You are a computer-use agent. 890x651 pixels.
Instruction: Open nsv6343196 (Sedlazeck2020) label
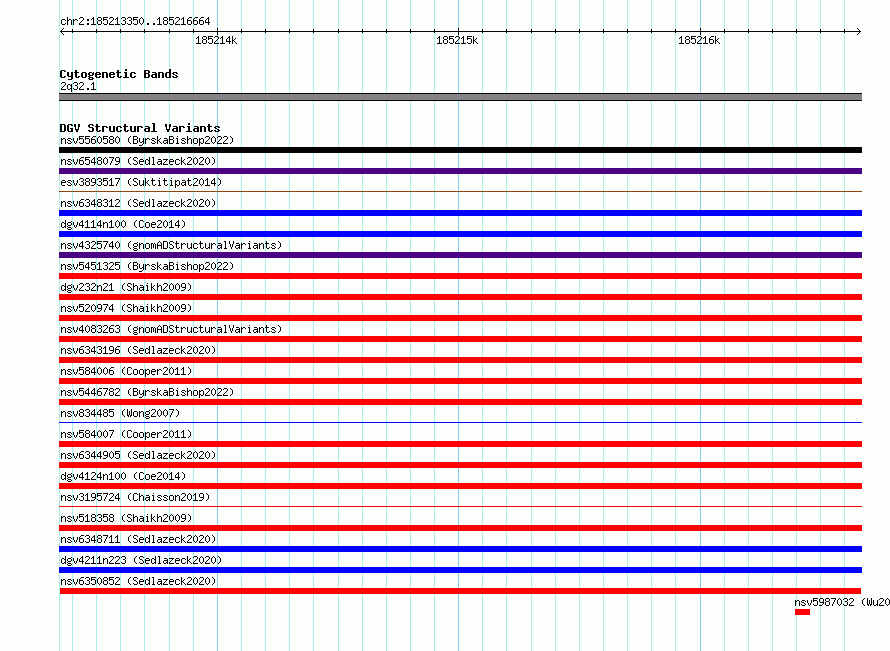[138, 350]
